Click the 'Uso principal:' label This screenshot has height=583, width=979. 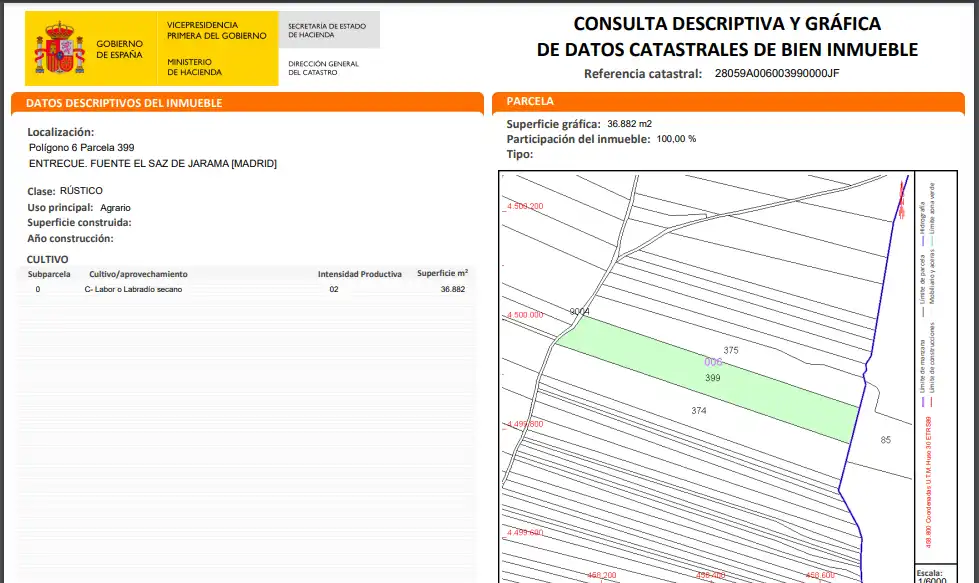60,207
